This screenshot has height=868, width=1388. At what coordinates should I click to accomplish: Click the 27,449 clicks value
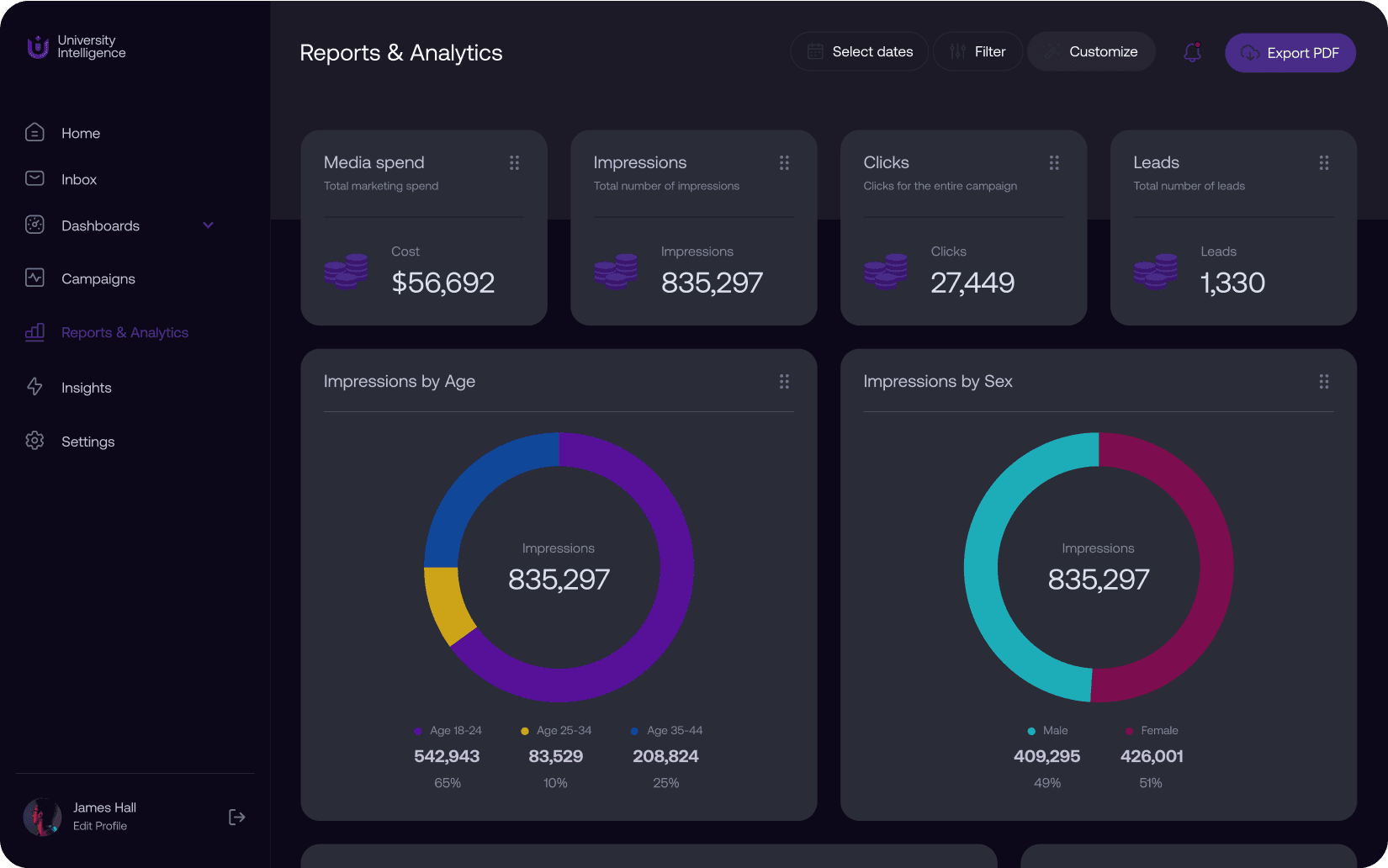(x=972, y=283)
